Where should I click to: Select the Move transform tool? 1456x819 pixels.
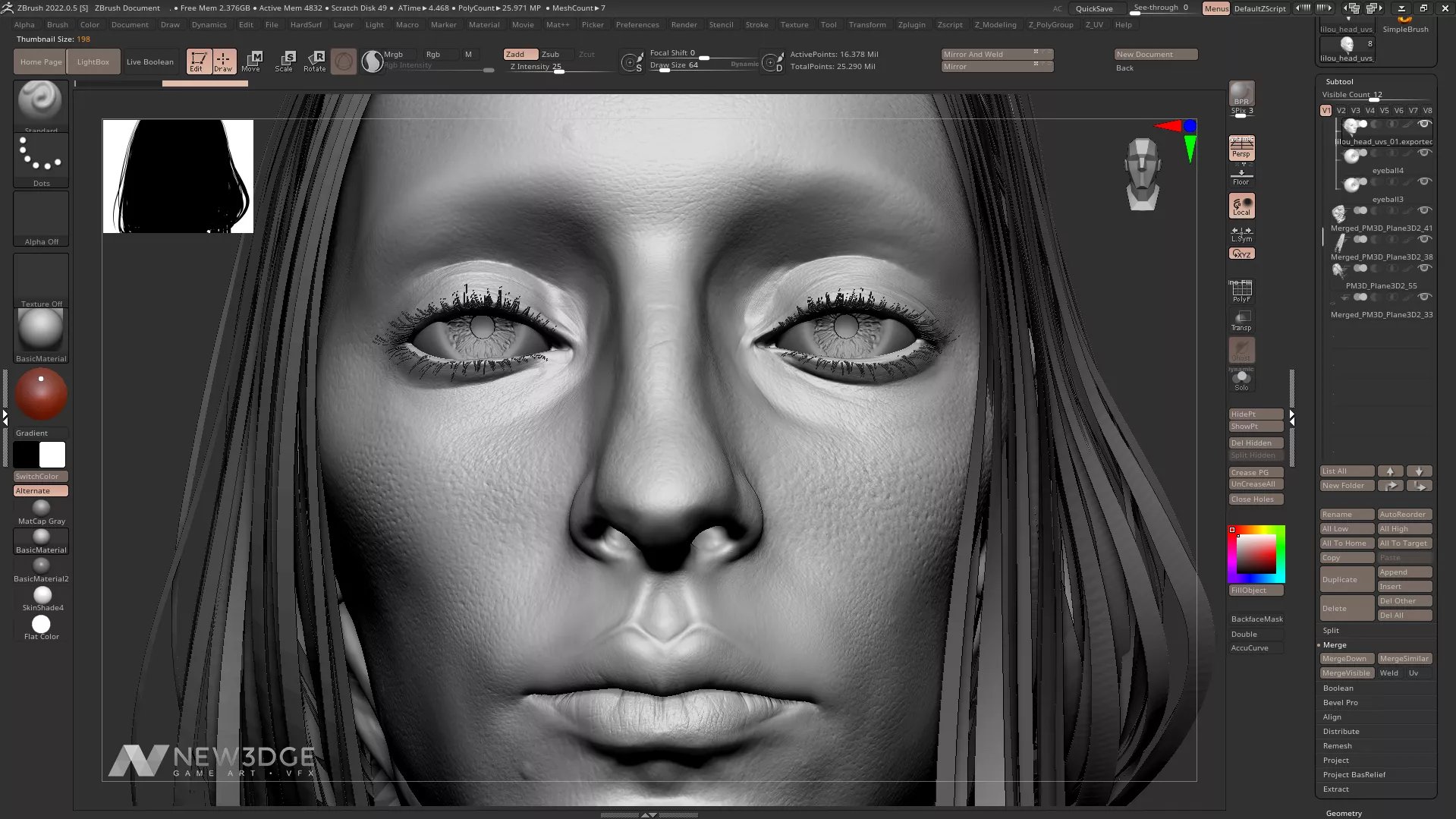pyautogui.click(x=251, y=61)
